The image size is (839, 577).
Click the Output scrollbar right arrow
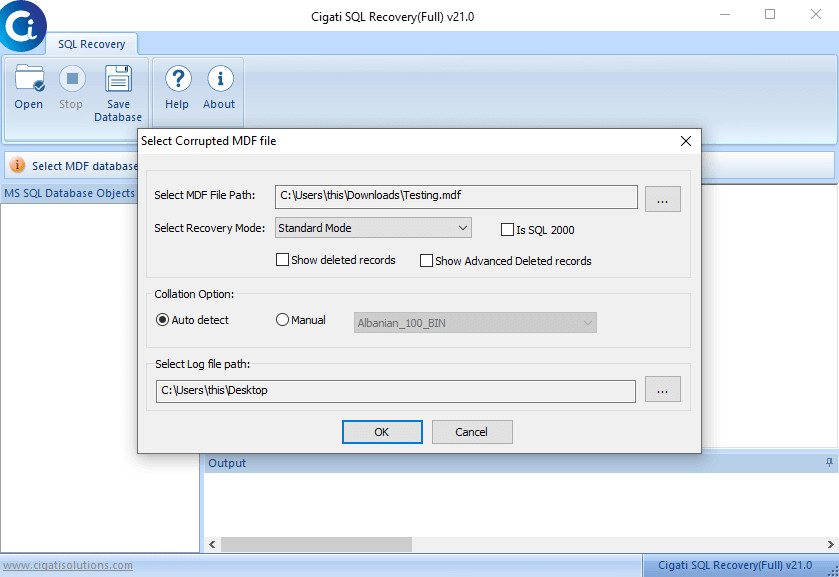(x=830, y=544)
